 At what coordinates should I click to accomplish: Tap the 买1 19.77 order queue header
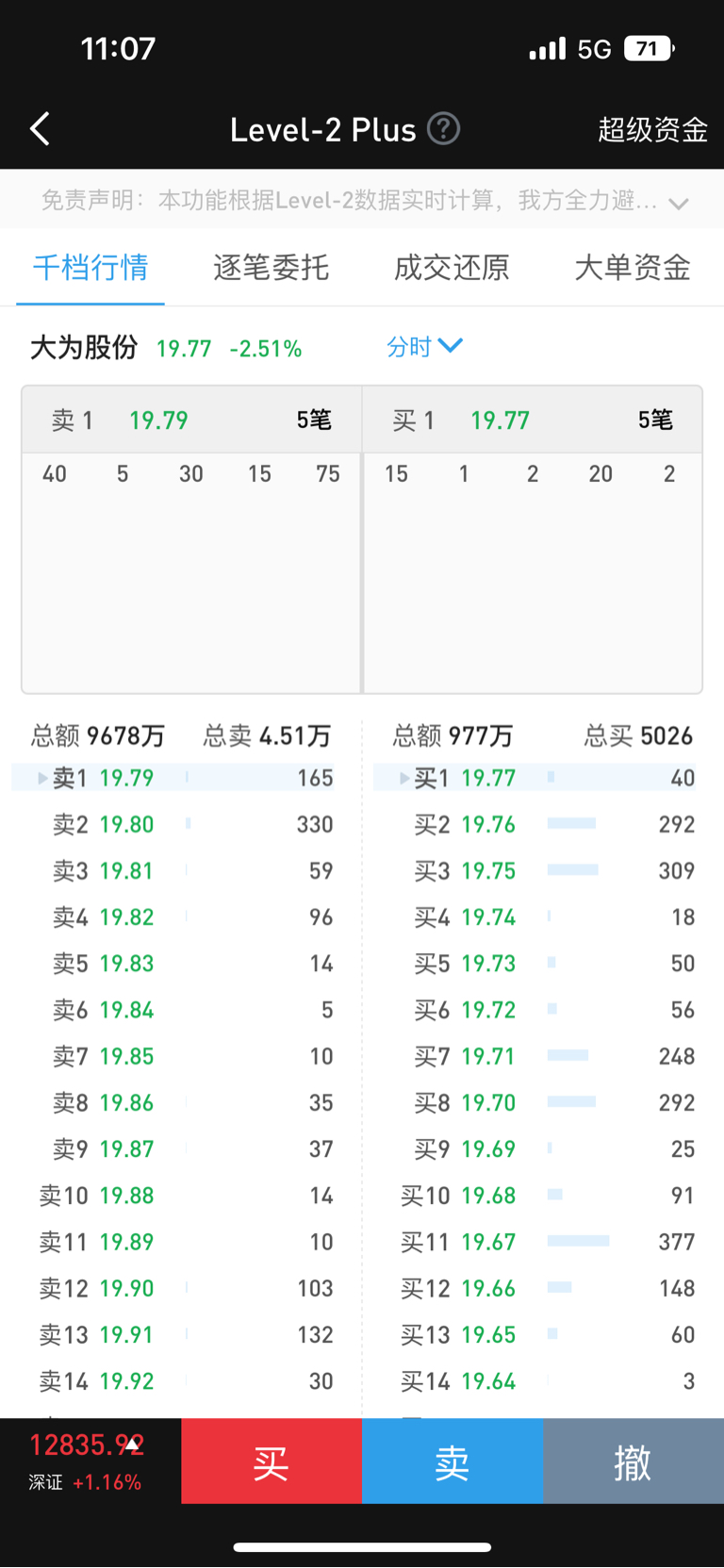pyautogui.click(x=533, y=420)
